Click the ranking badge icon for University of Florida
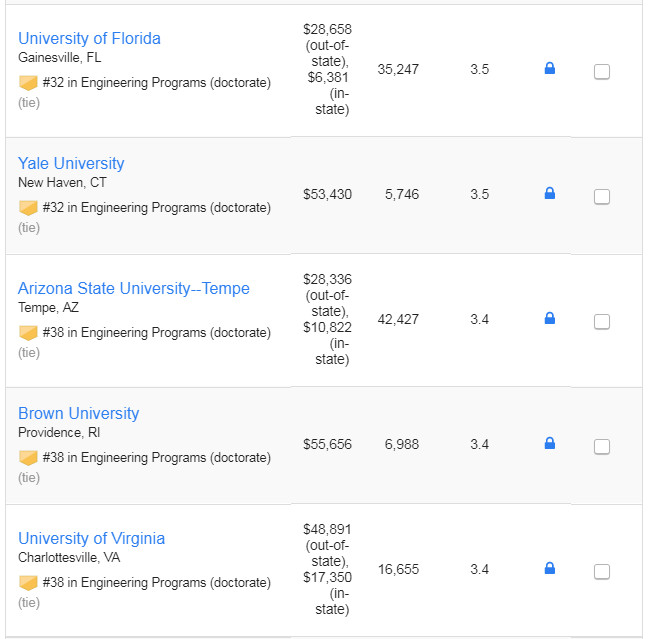Screen dimensions: 648x639 [x=28, y=83]
